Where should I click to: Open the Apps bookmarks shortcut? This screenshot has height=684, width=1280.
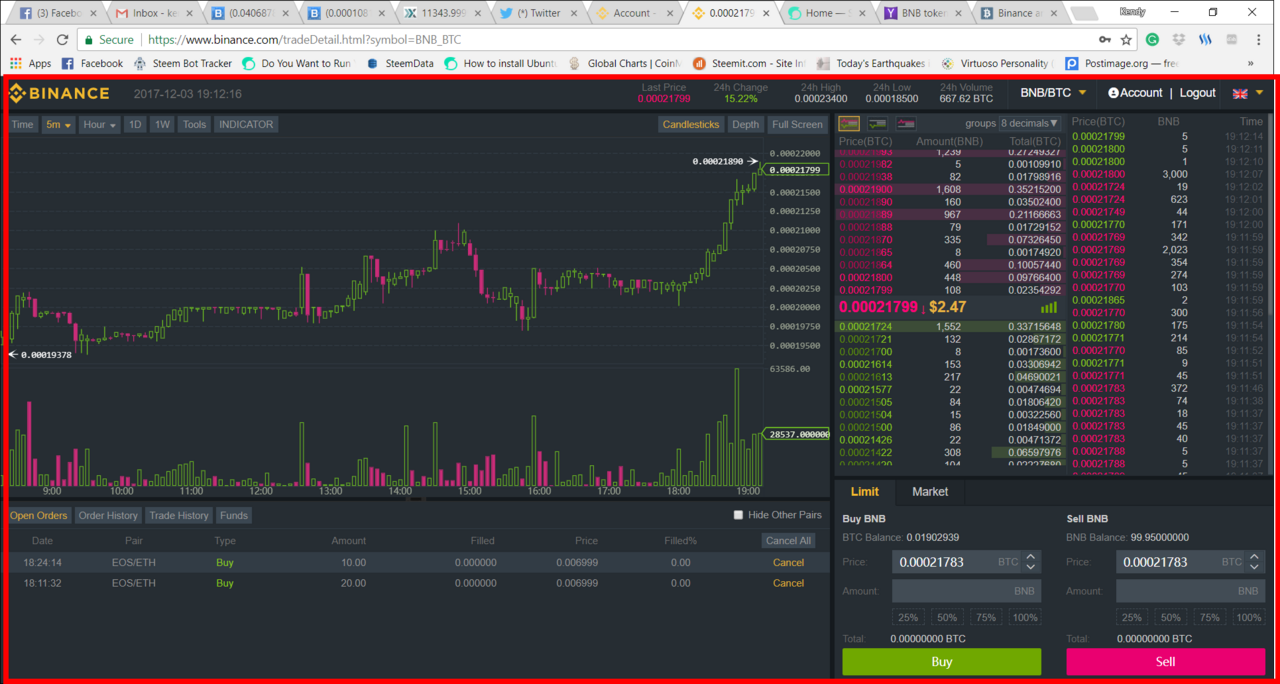point(30,63)
